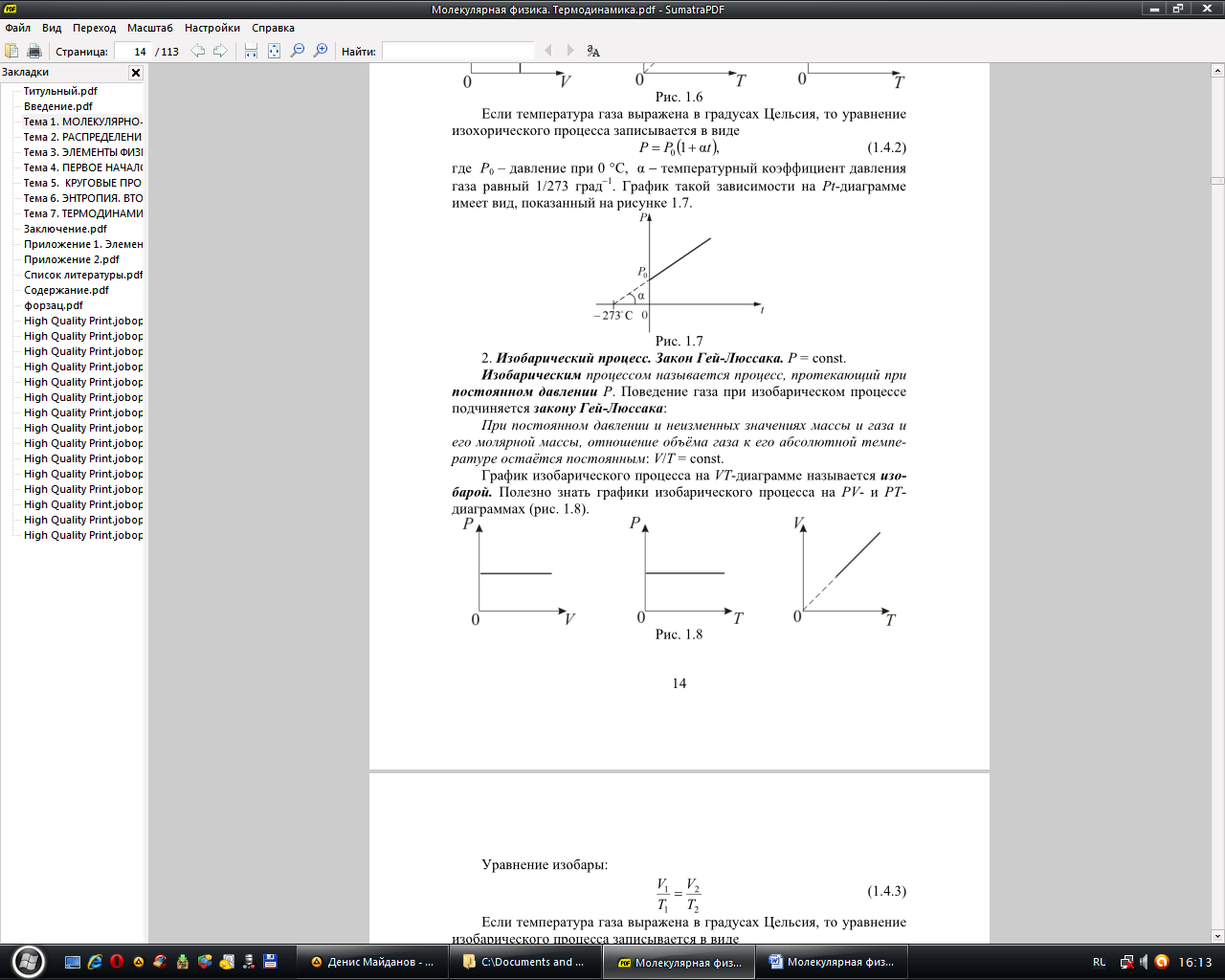Open bookmark Заключение.pdf
This screenshot has width=1225, height=980.
[x=65, y=229]
